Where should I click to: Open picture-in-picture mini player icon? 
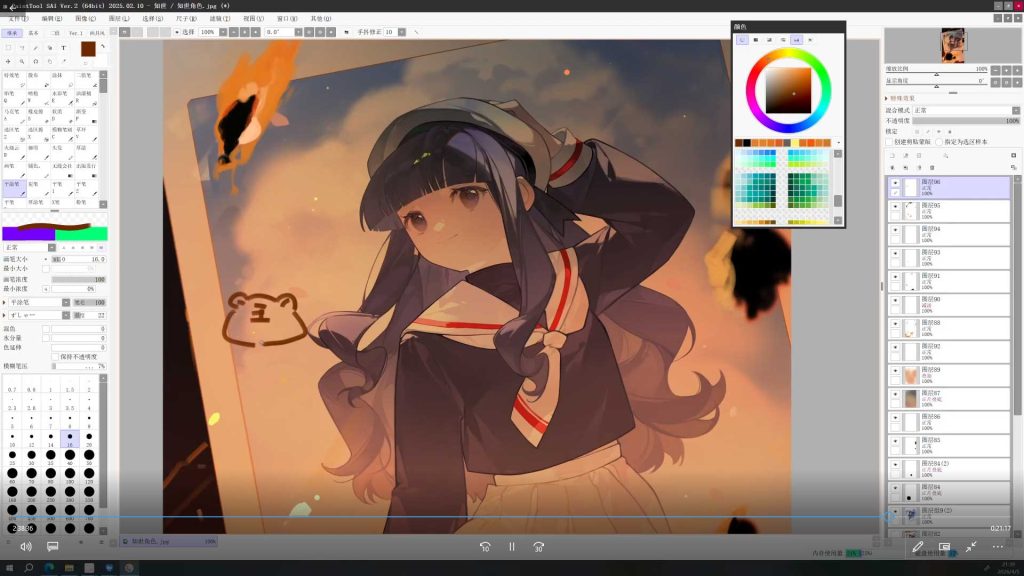(x=944, y=547)
